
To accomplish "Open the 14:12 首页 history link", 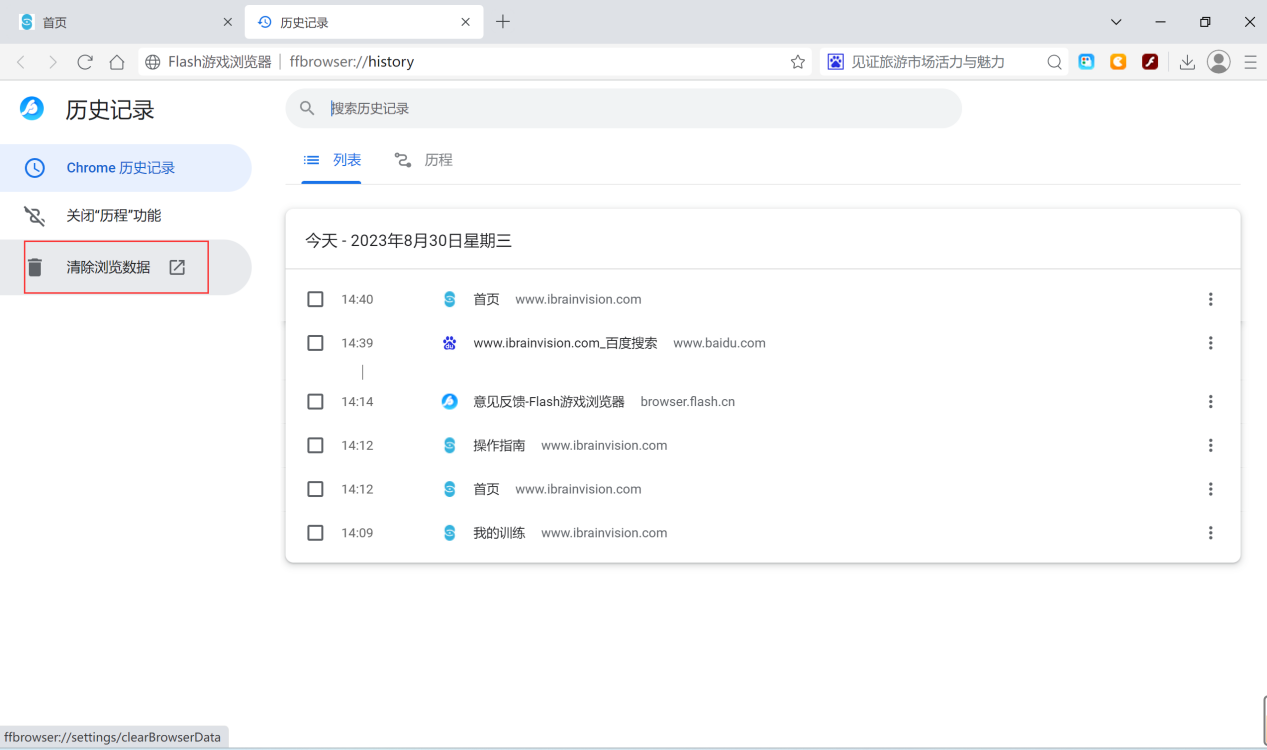I will (486, 489).
